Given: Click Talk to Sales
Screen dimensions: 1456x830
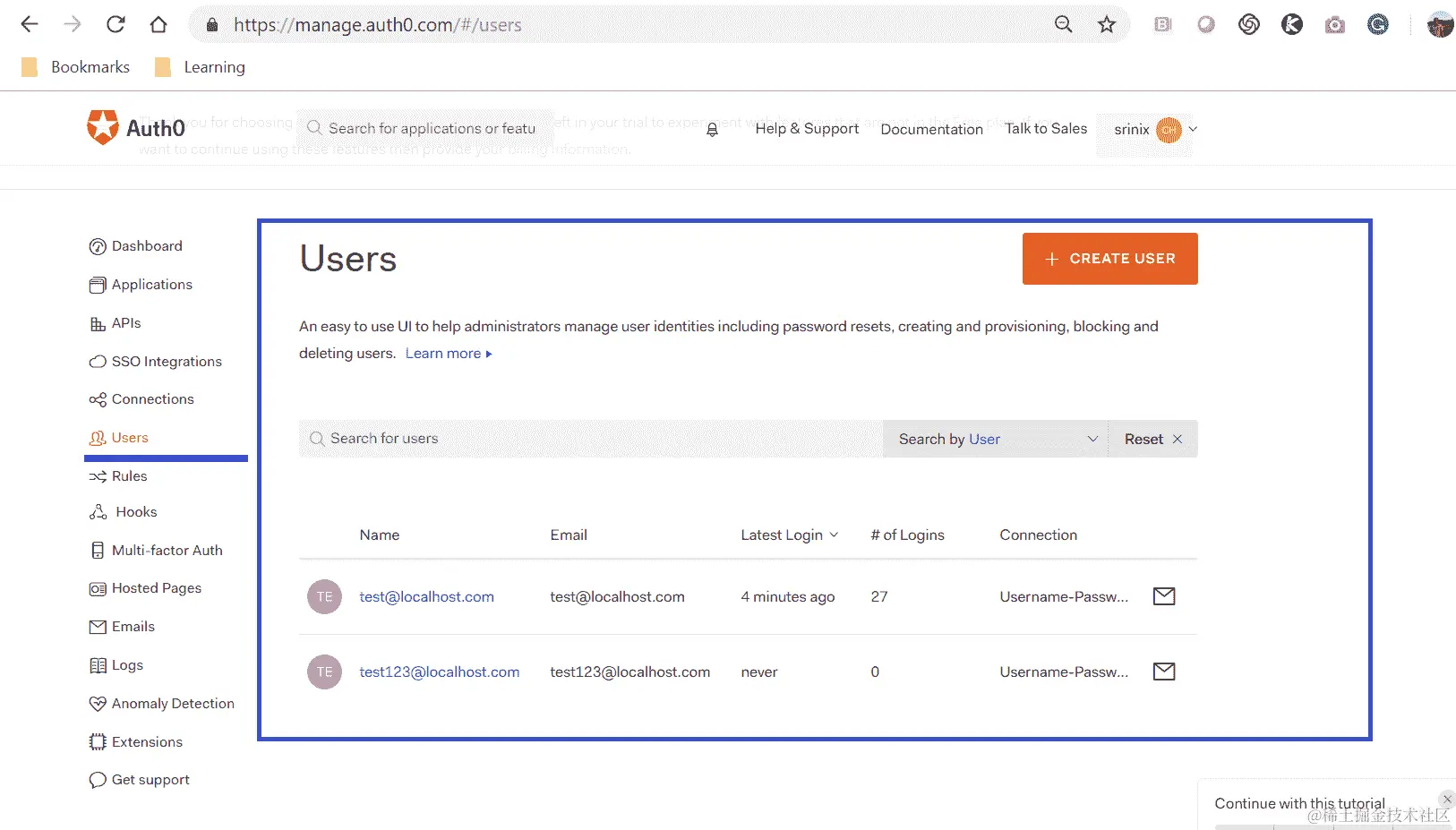Looking at the screenshot, I should click(x=1046, y=129).
